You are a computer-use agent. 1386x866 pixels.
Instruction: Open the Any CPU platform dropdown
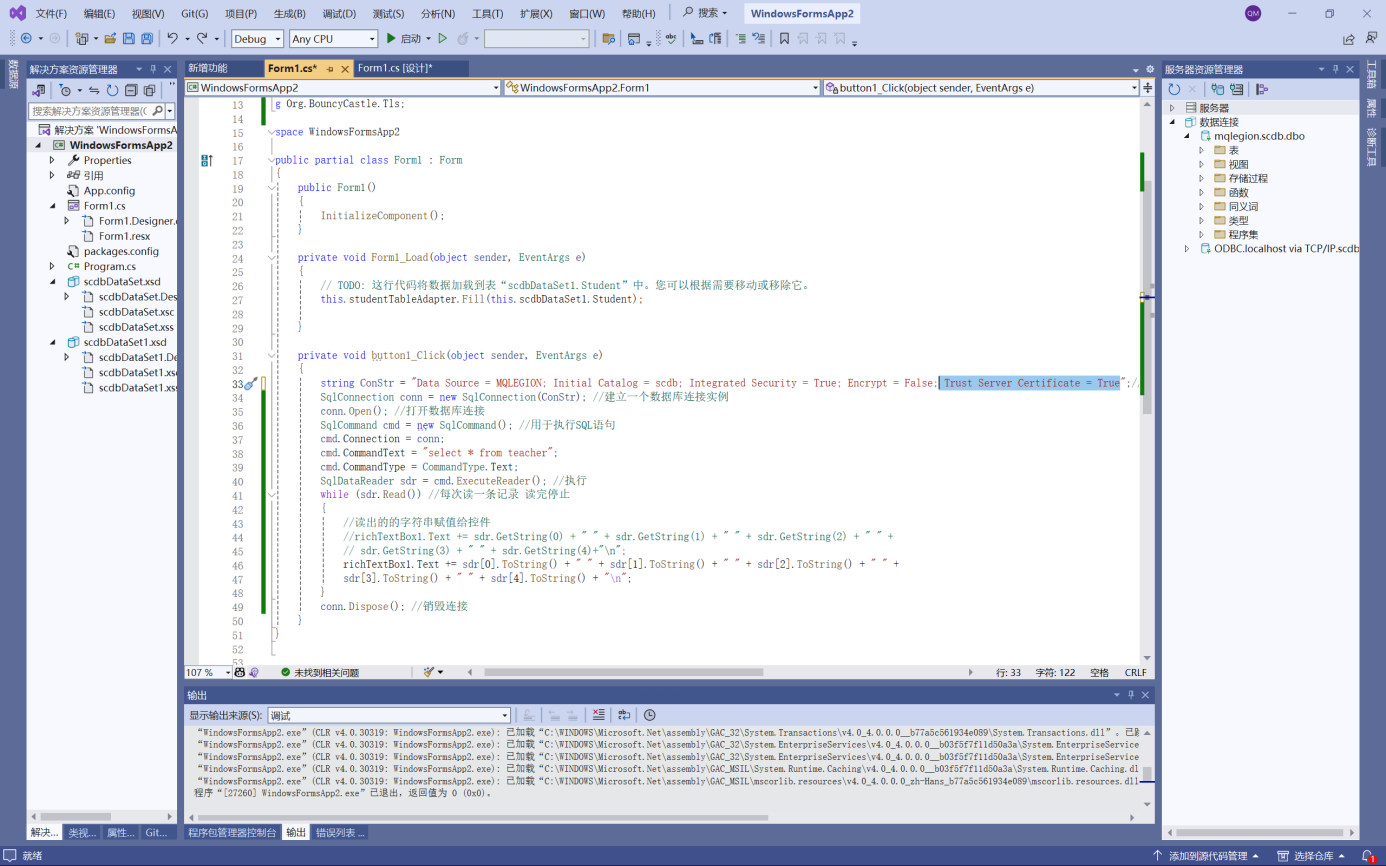click(x=333, y=38)
